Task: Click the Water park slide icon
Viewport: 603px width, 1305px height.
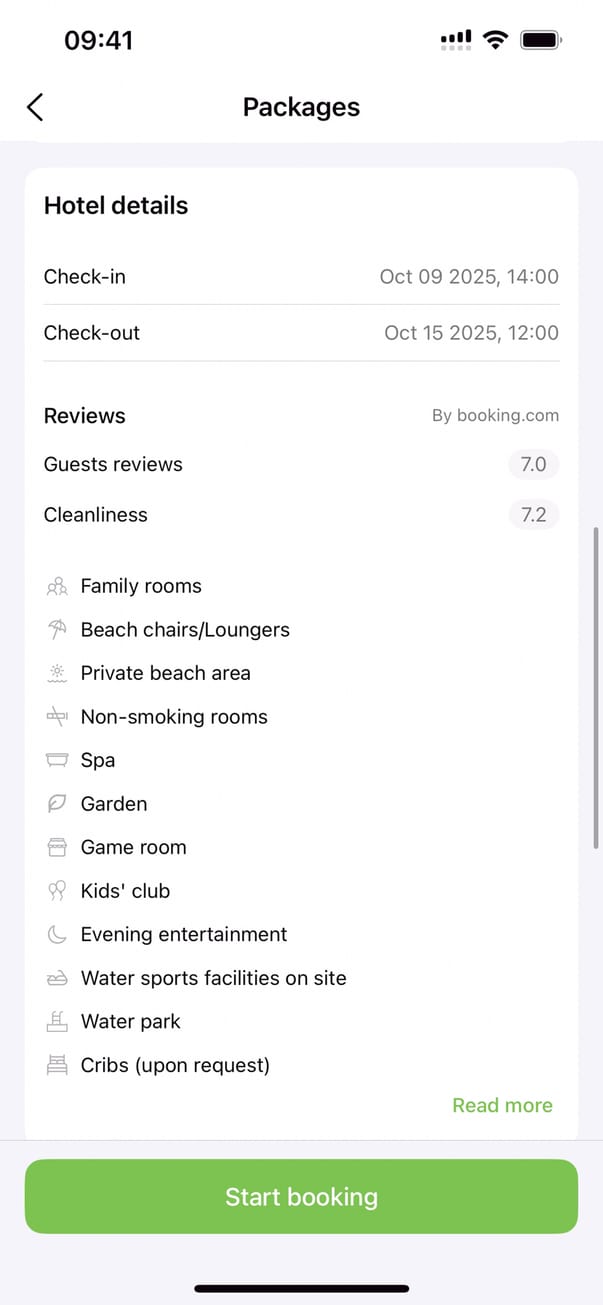Action: coord(57,1021)
